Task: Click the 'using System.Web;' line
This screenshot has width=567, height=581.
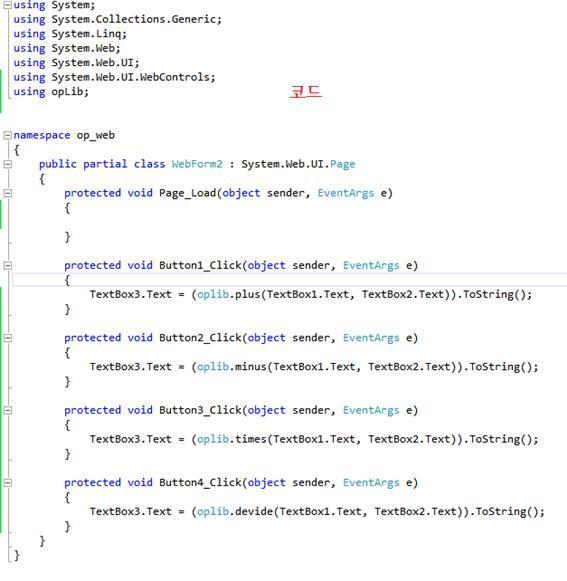Action: point(67,48)
